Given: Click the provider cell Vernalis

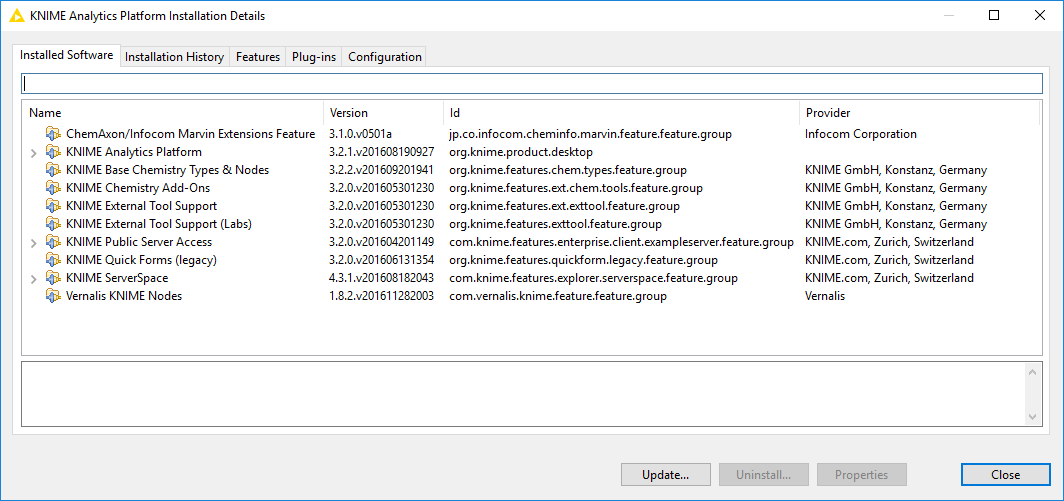Looking at the screenshot, I should click(824, 296).
